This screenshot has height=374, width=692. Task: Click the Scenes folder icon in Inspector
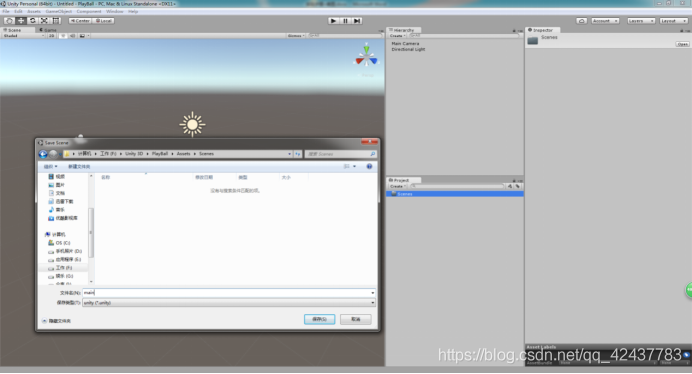pyautogui.click(x=533, y=41)
